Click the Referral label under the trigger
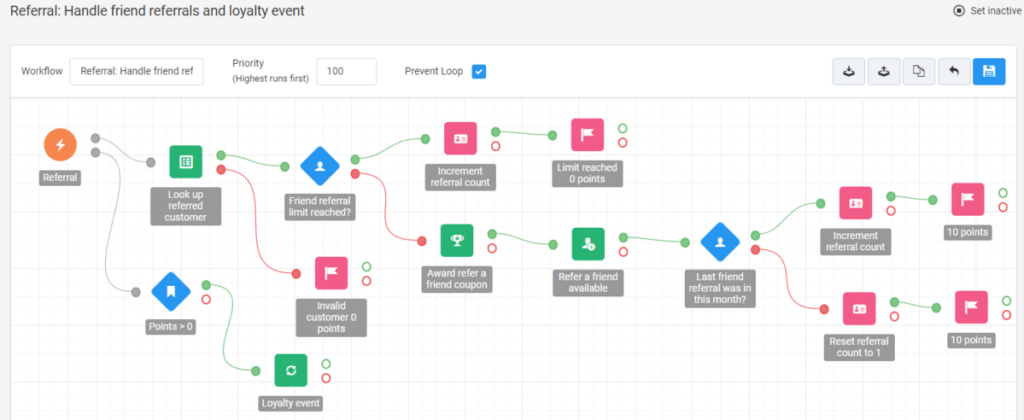 (60, 177)
